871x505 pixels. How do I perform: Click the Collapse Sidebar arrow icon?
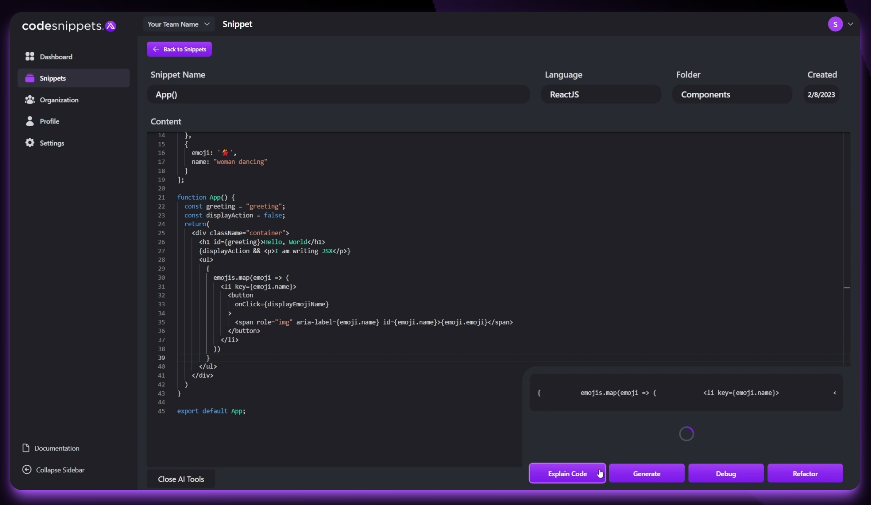point(27,469)
